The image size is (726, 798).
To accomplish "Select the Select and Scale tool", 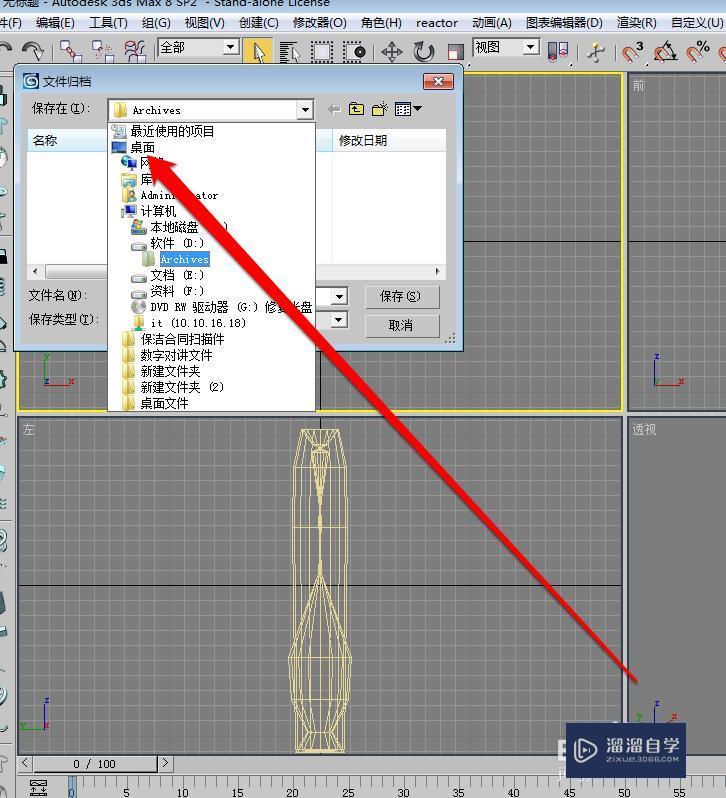I will coord(455,51).
